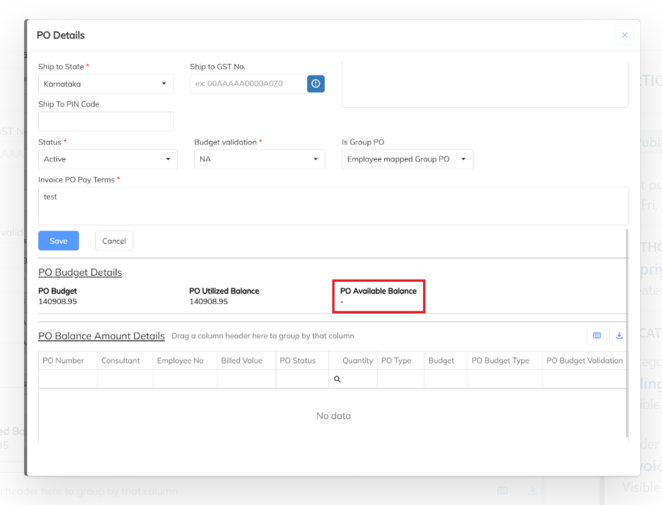Click the Ship To PIN Code field
This screenshot has width=662, height=505.
tap(106, 122)
